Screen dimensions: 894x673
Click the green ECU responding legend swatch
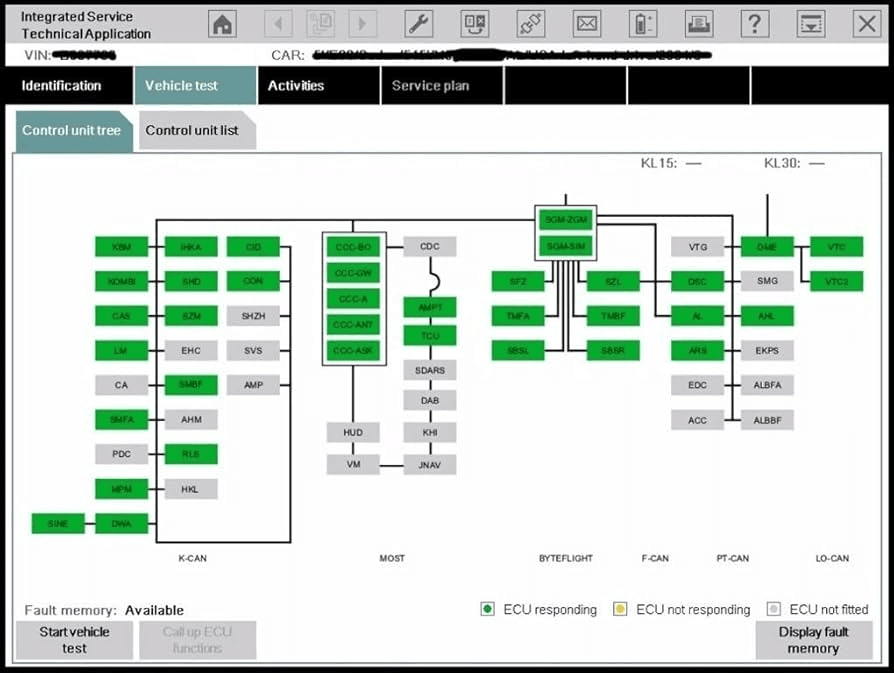(487, 609)
